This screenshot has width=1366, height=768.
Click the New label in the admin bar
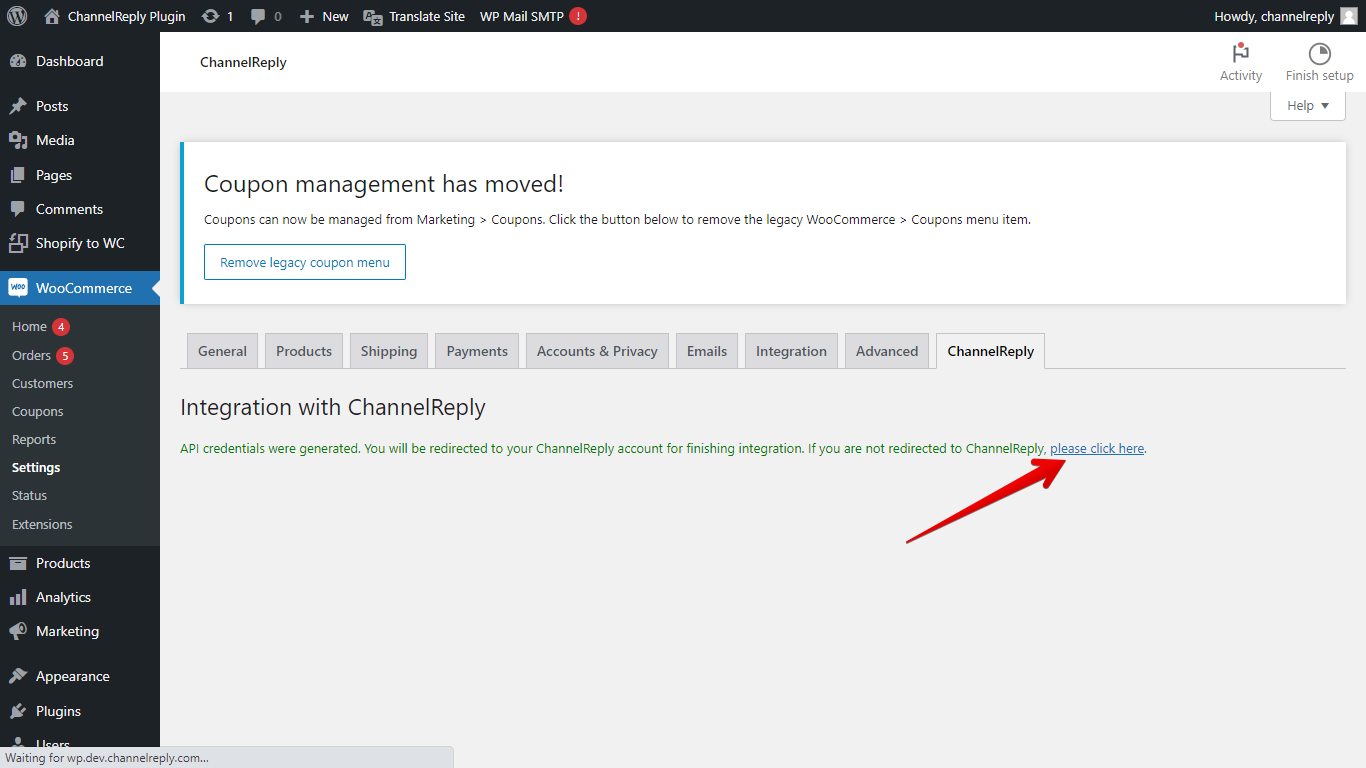coord(336,16)
